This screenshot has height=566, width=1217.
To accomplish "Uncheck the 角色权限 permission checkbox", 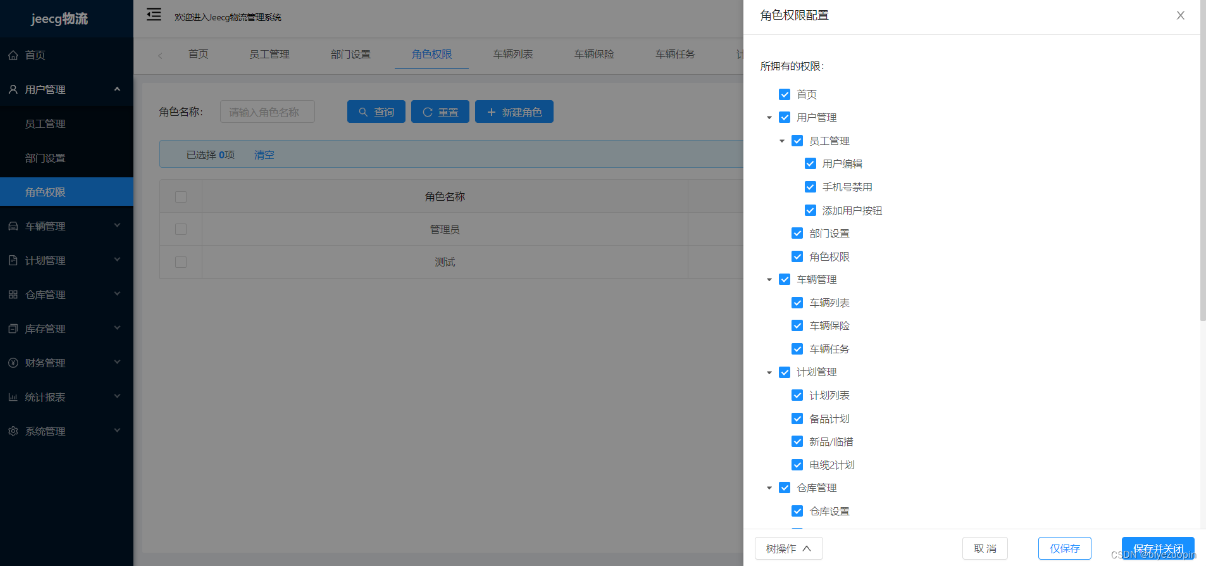I will [x=798, y=257].
